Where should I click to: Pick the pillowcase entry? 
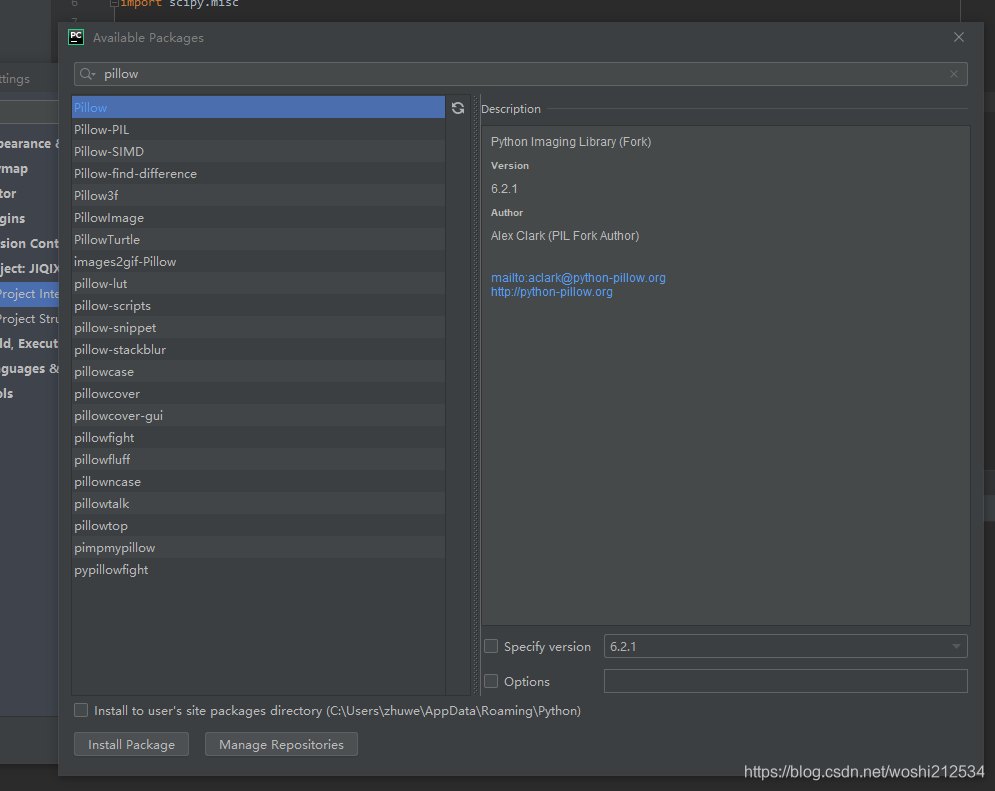pos(258,371)
